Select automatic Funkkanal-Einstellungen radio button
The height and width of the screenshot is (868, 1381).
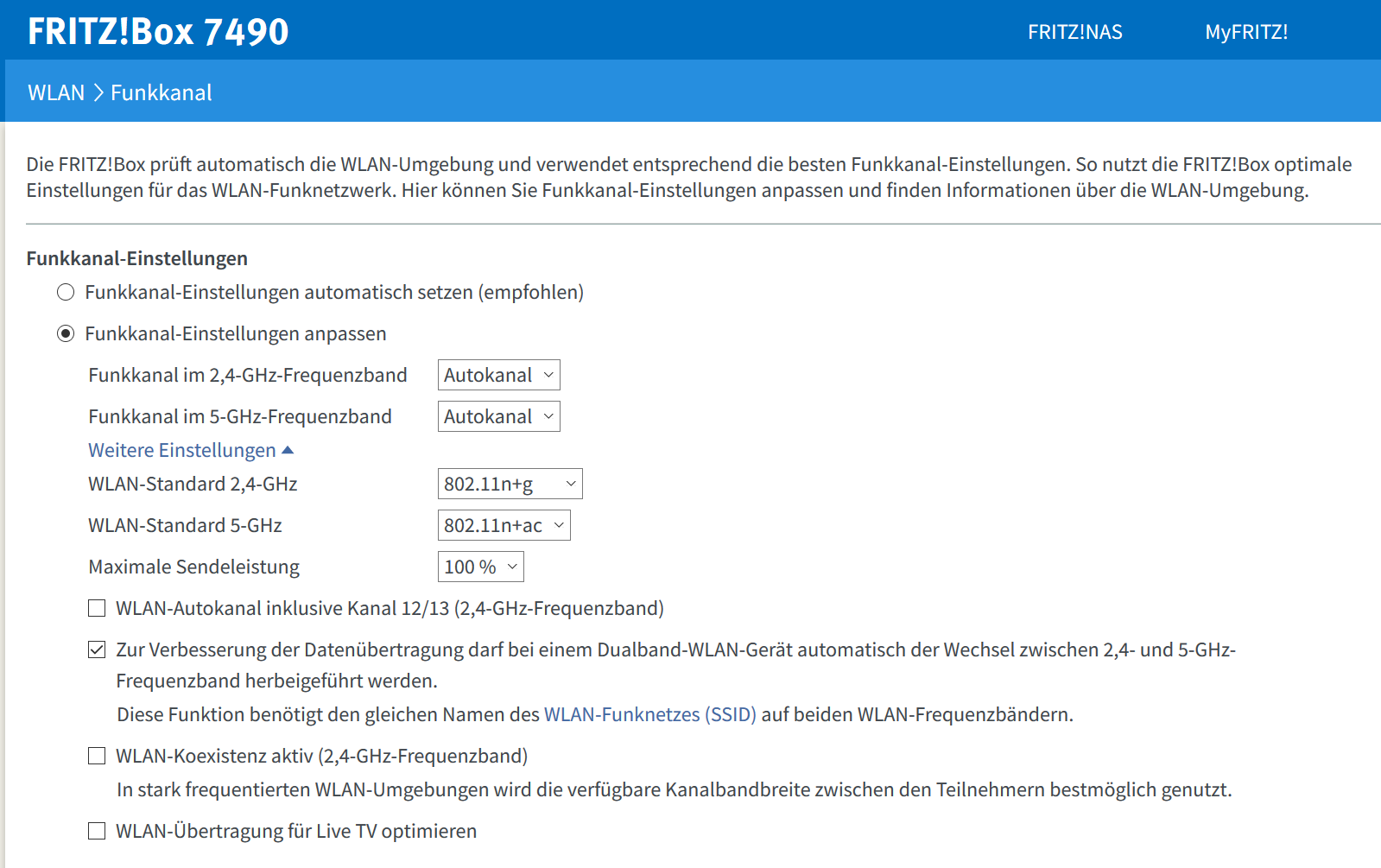point(66,292)
